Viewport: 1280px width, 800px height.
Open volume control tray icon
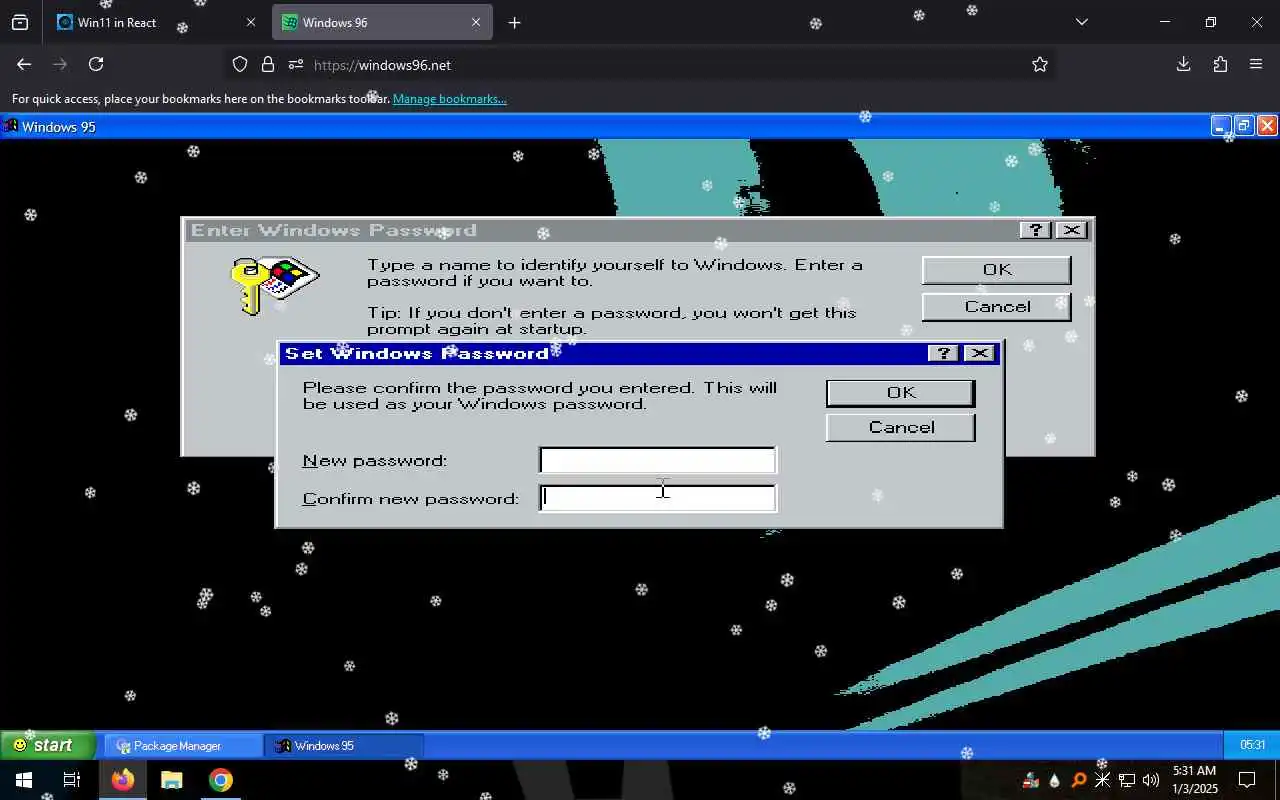click(1150, 780)
